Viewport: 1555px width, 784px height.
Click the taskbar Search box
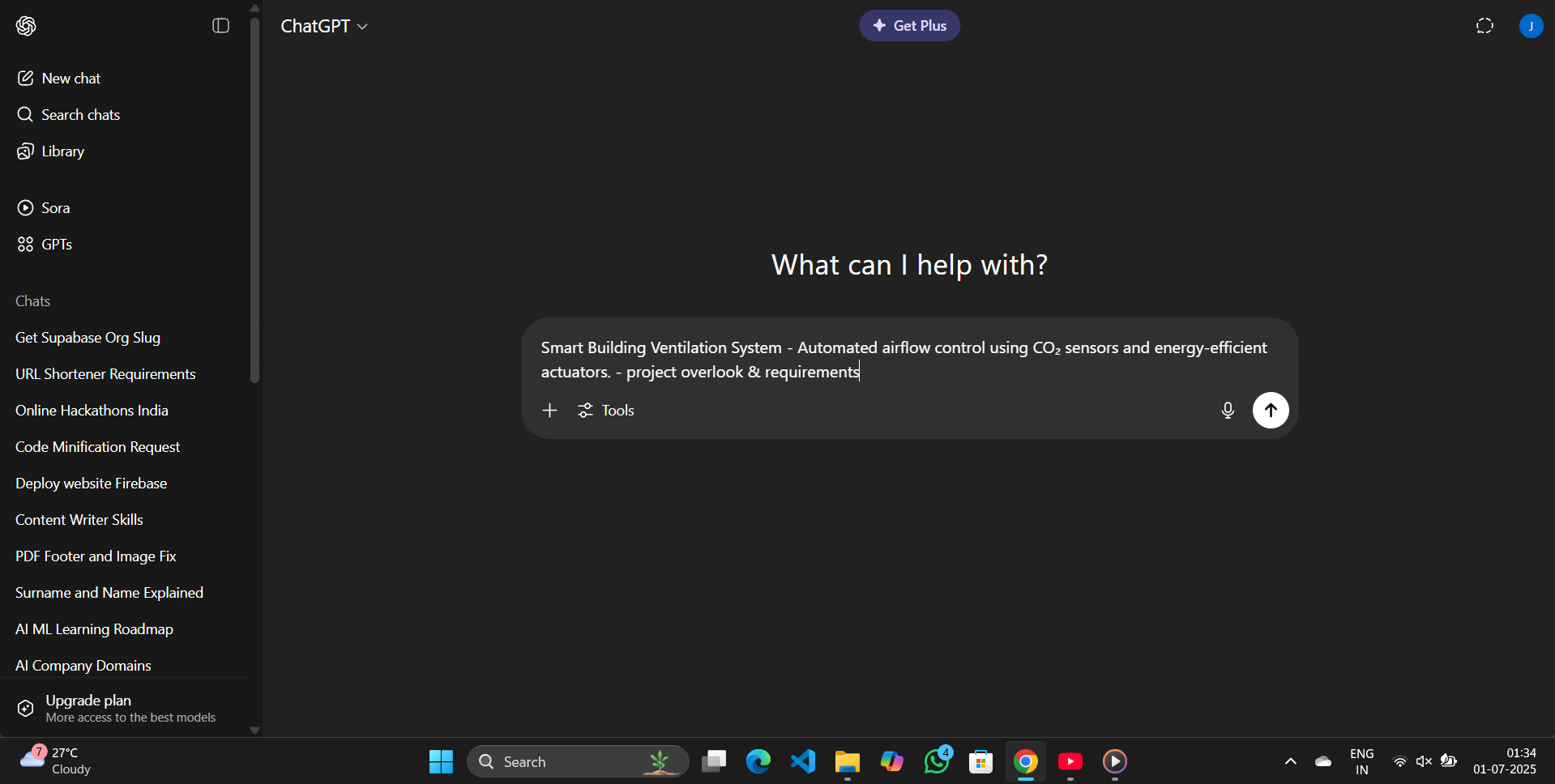click(x=578, y=761)
